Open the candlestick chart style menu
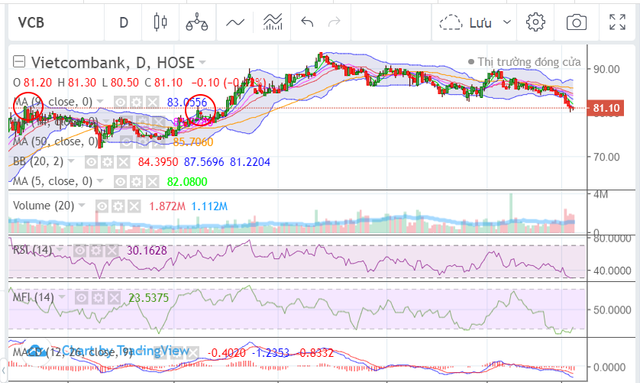The height and width of the screenshot is (383, 640). 160,22
